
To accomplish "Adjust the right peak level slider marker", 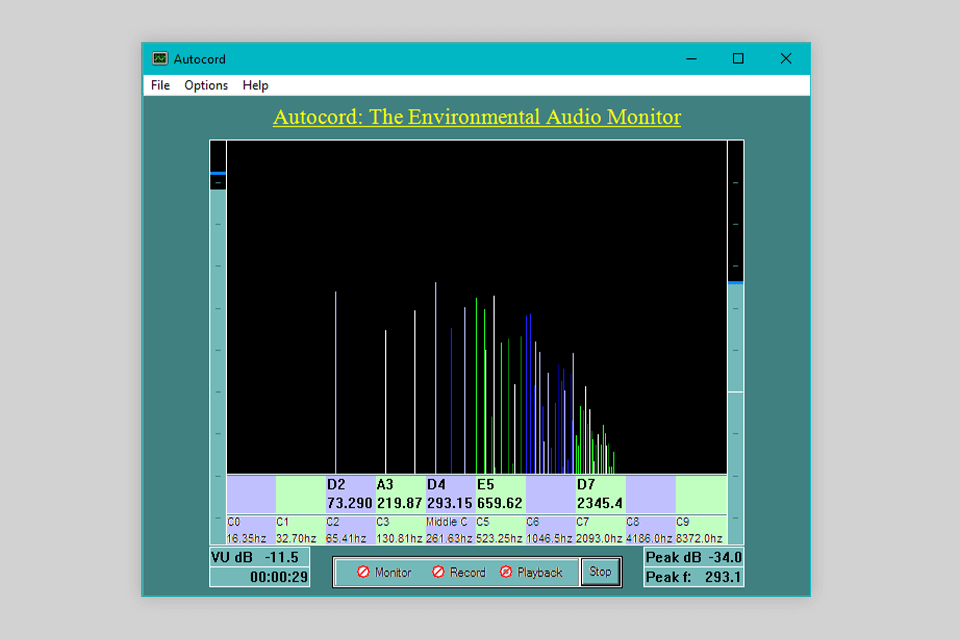I will click(735, 282).
